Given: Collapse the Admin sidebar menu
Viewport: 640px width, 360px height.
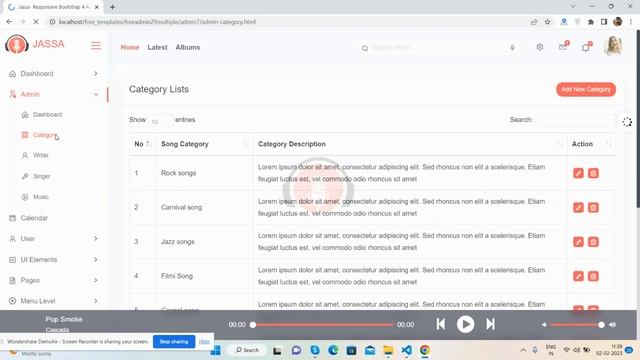Looking at the screenshot, I should (54, 94).
